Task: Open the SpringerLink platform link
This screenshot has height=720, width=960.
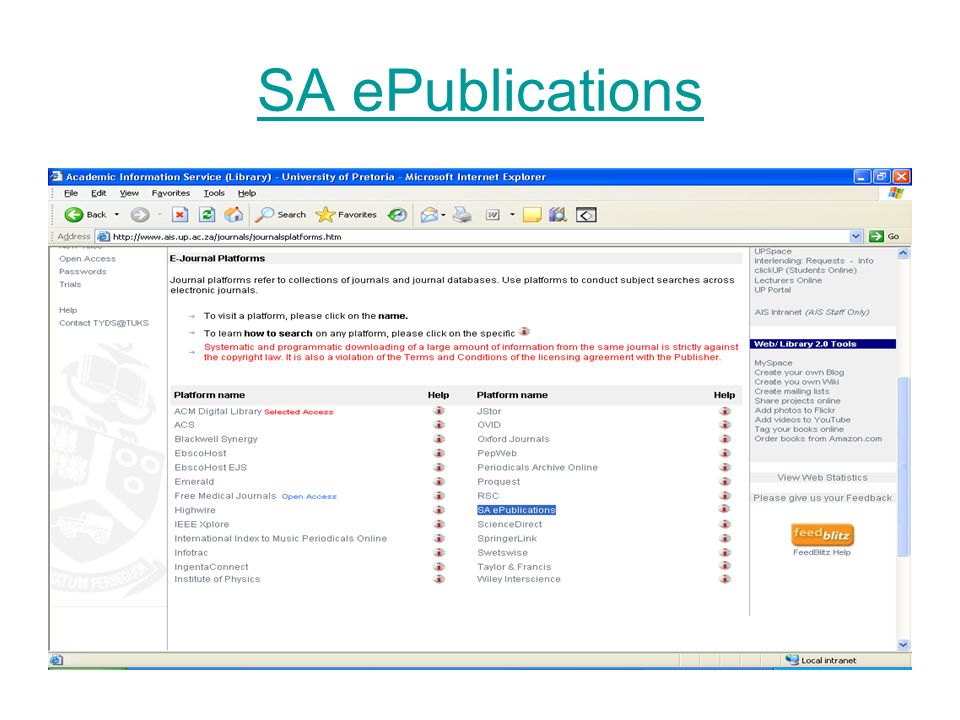Action: pyautogui.click(x=507, y=538)
